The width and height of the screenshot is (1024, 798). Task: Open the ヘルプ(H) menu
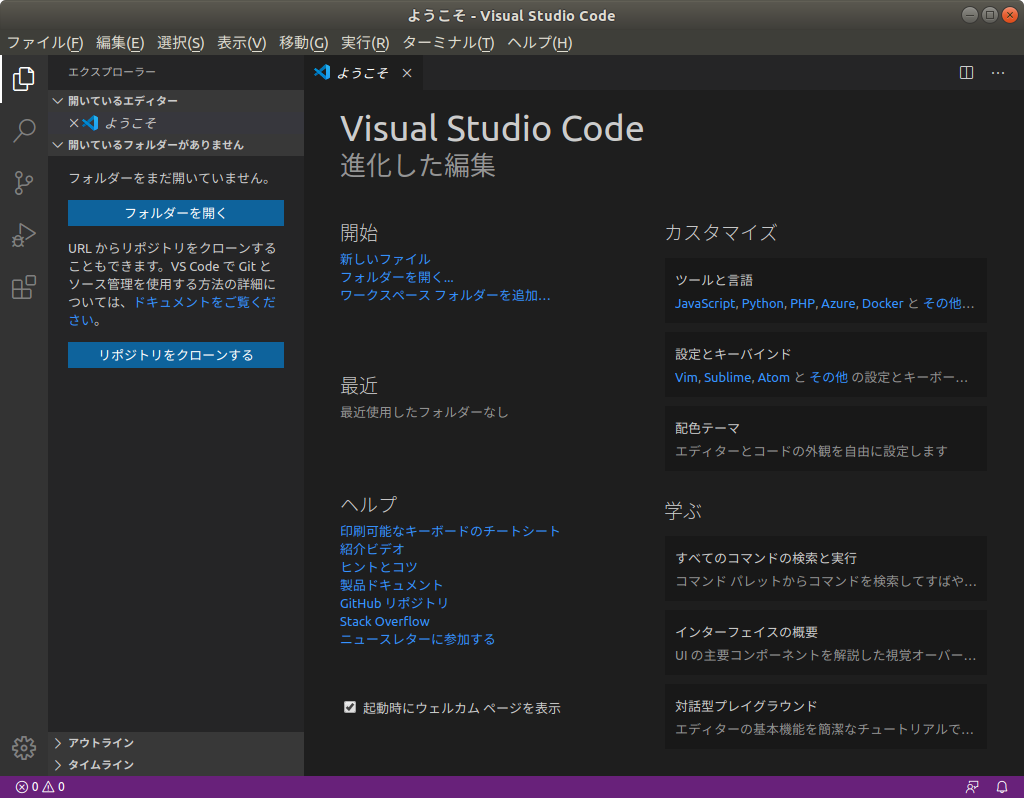coord(539,43)
